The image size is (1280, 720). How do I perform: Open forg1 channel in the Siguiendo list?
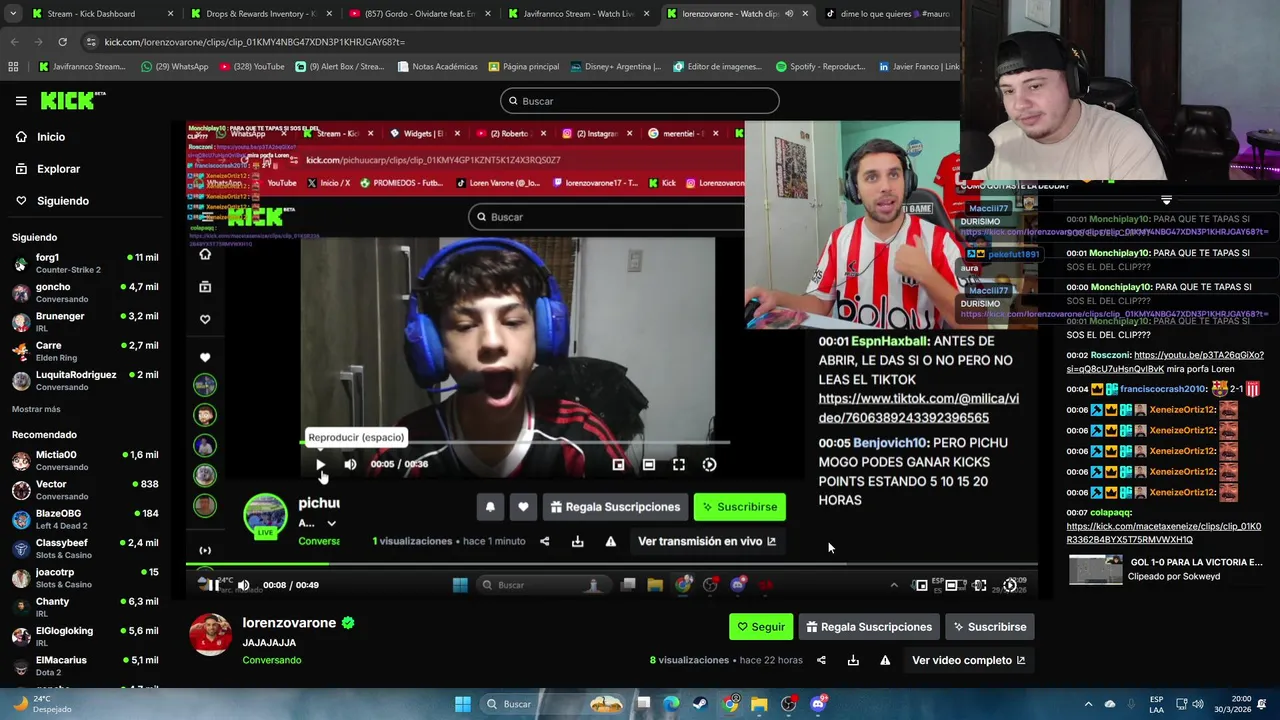85,263
